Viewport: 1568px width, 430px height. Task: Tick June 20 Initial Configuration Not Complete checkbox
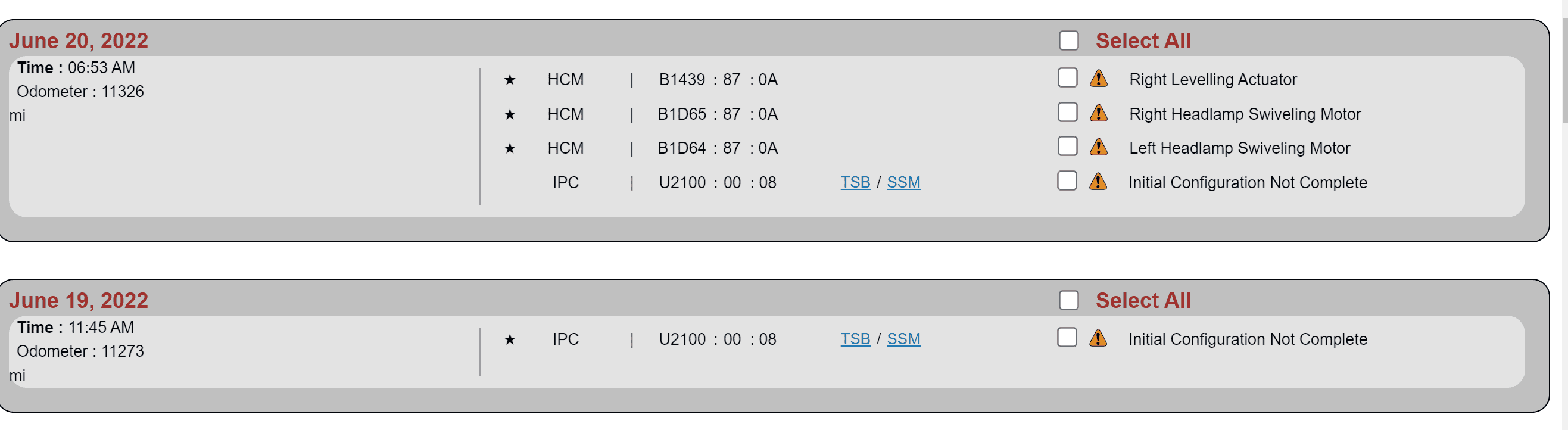click(1067, 181)
